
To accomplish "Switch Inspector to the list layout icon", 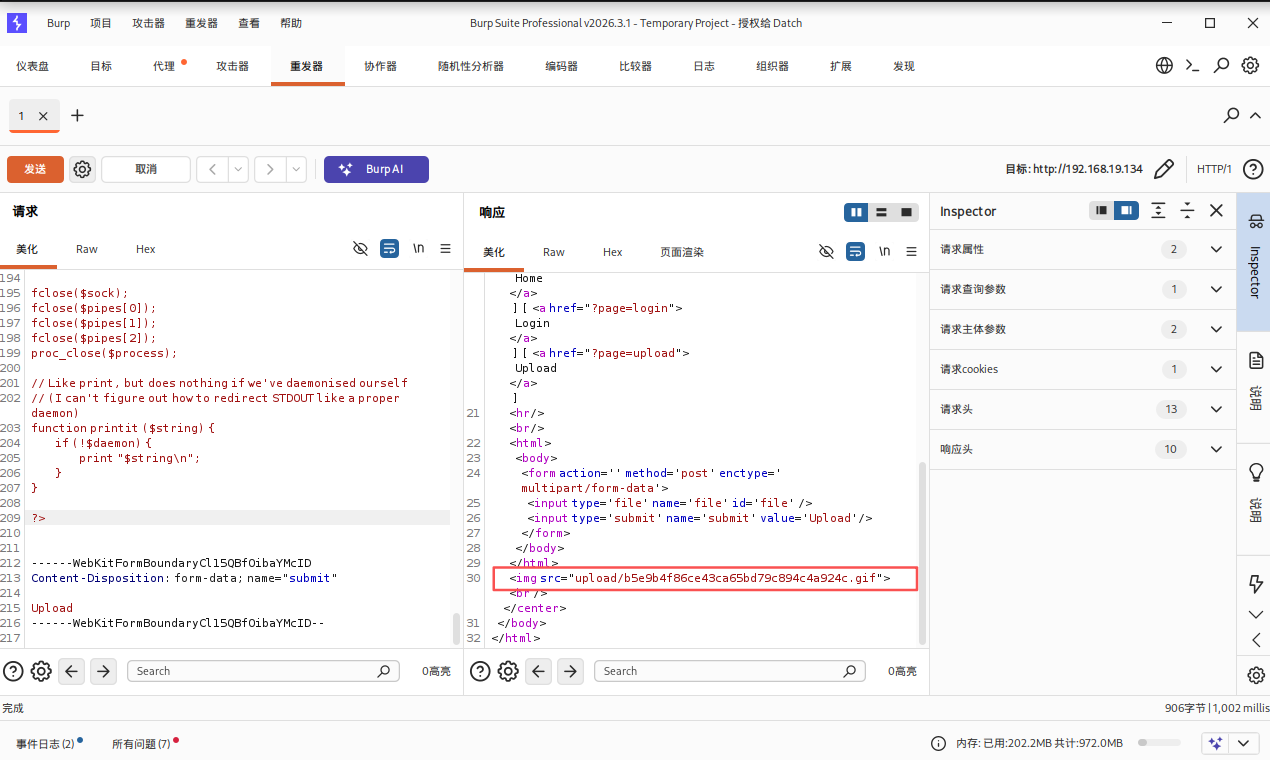I will click(x=1101, y=211).
